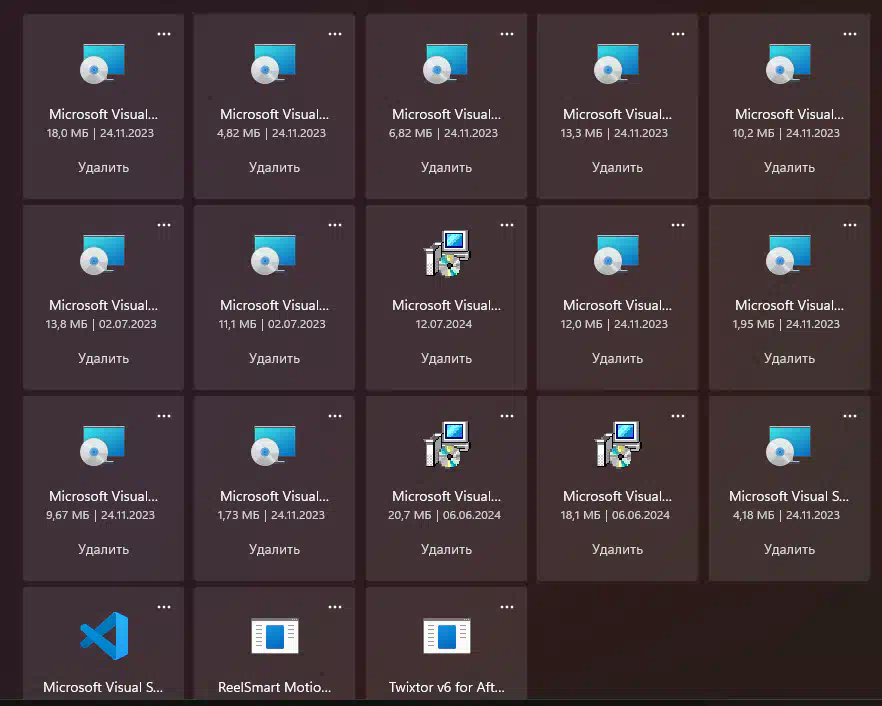Click Удалить on the 9,67 МБ tile
The height and width of the screenshot is (706, 882).
[x=104, y=550]
